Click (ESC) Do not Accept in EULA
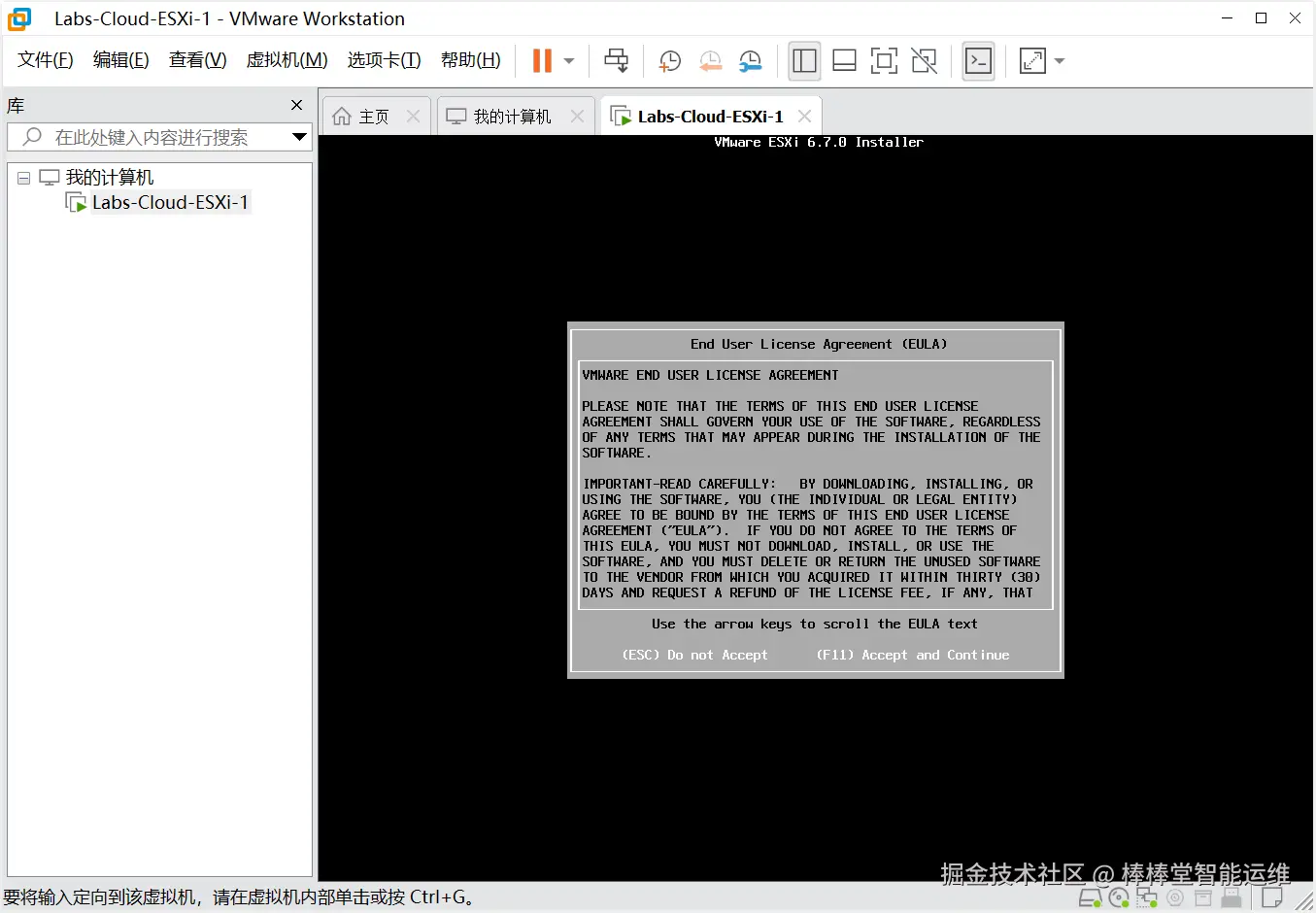 (694, 656)
